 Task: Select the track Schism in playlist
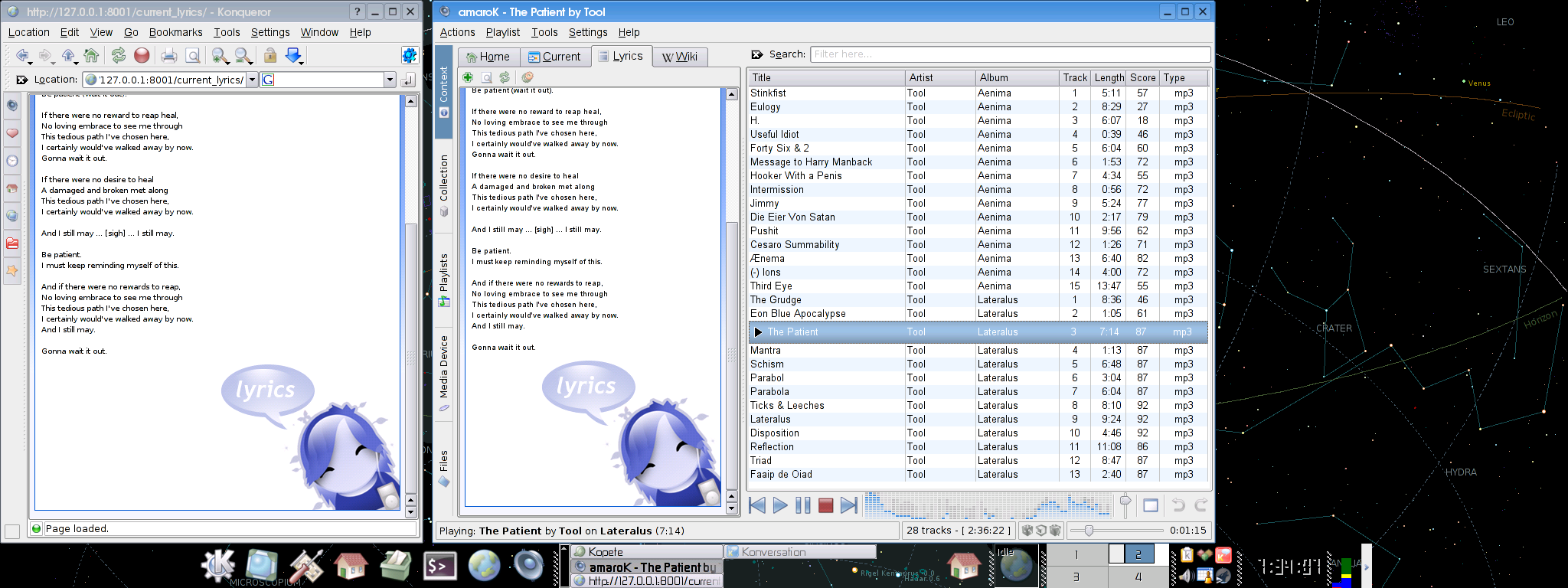point(978,364)
